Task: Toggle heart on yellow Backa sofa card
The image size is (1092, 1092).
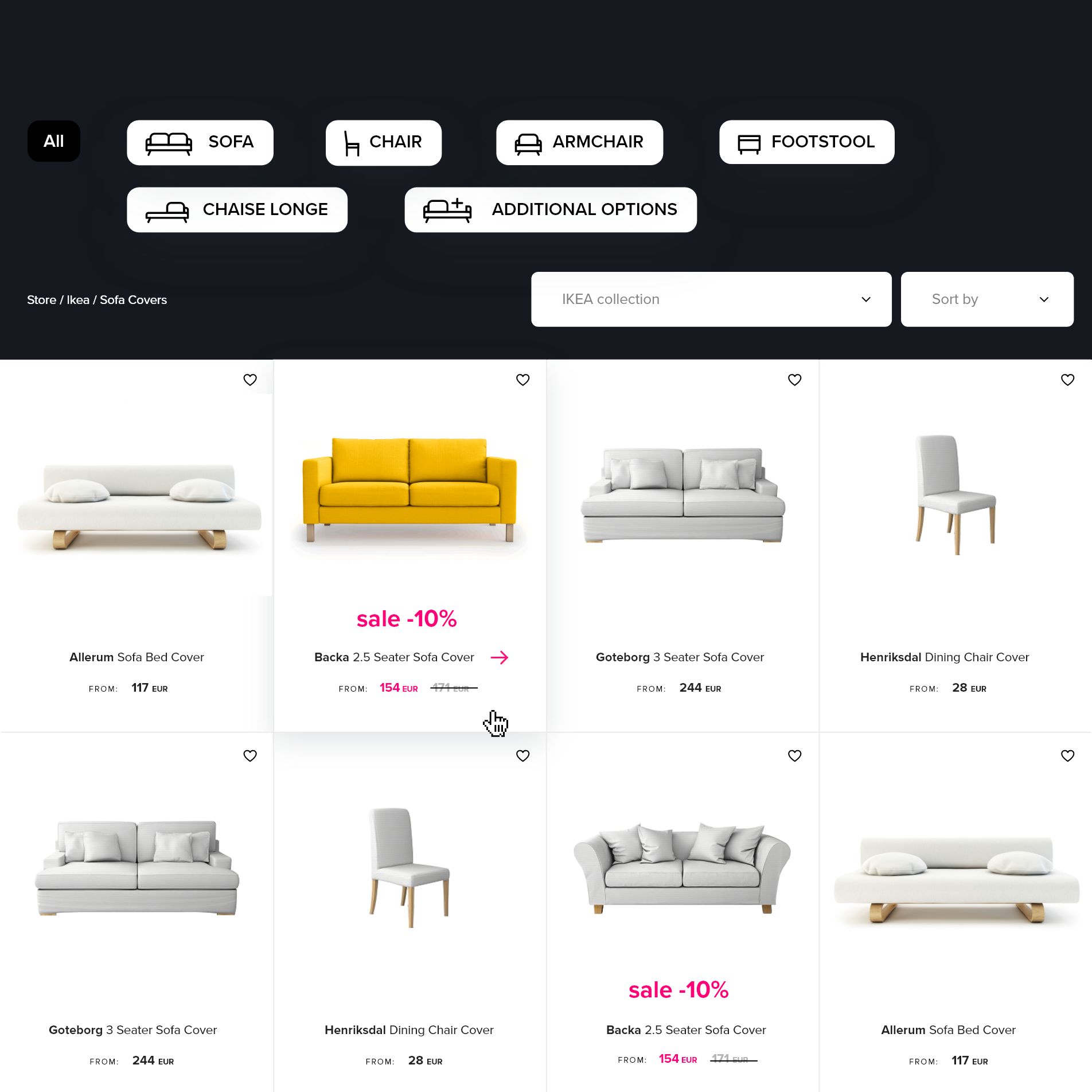Action: click(522, 380)
